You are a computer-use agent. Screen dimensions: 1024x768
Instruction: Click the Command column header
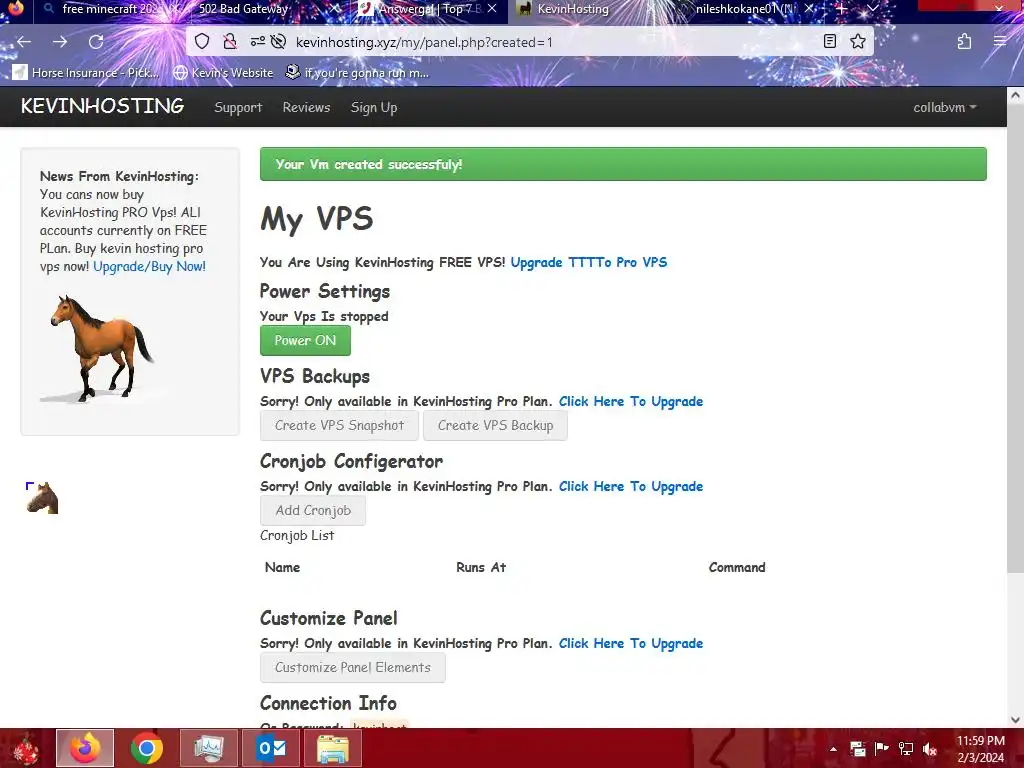pyautogui.click(x=737, y=567)
